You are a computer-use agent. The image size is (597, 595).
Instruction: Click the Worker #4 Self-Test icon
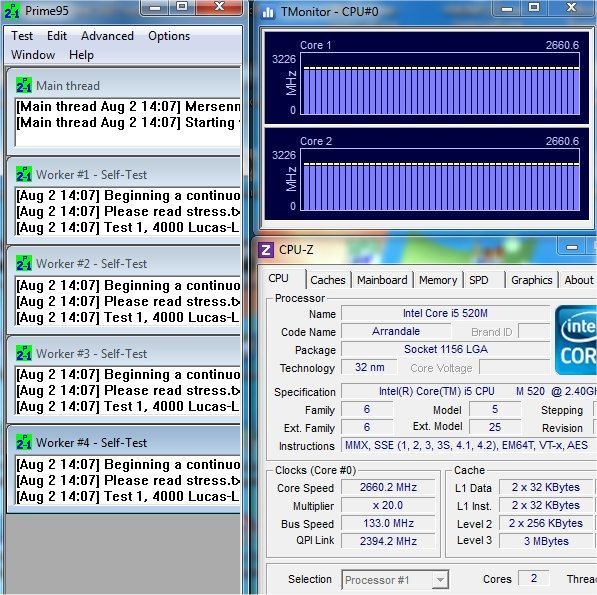click(x=24, y=442)
